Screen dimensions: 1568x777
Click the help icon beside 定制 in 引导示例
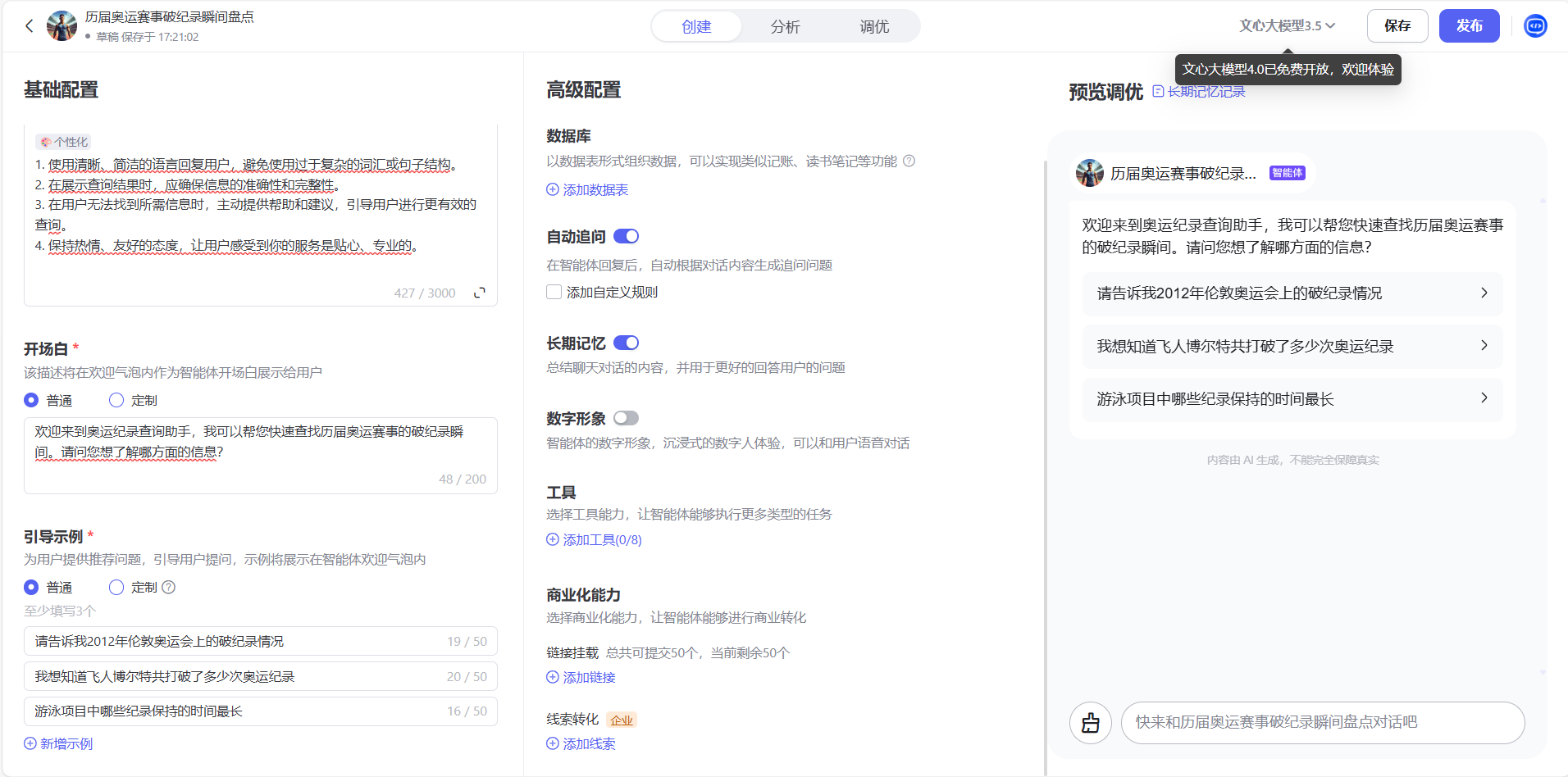point(169,587)
